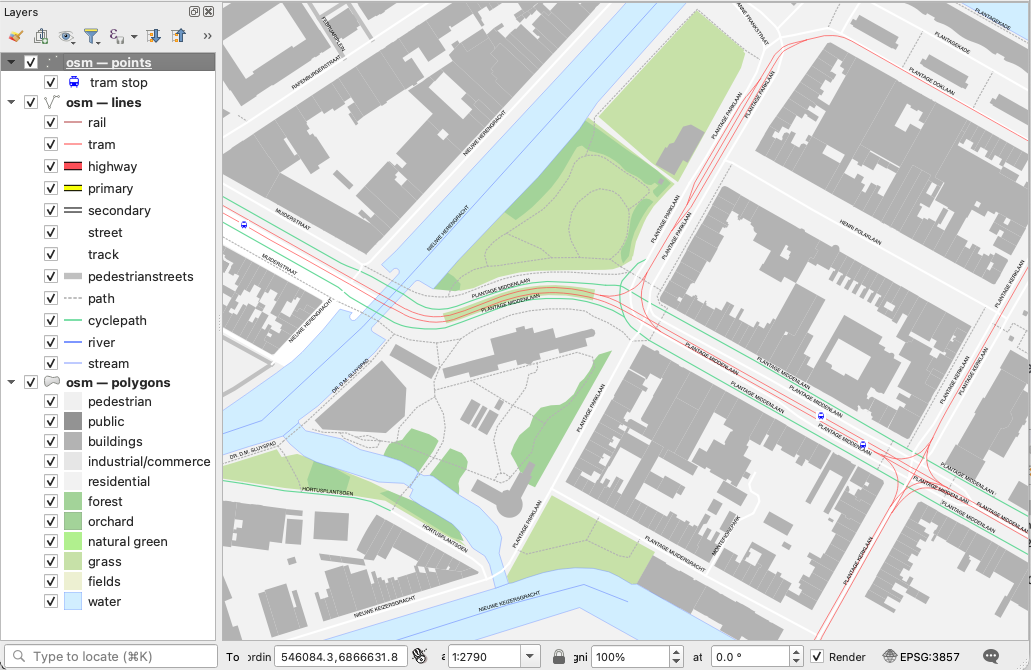Image resolution: width=1031 pixels, height=670 pixels.
Task: Collapse the osm — lines layer
Action: [x=12, y=102]
